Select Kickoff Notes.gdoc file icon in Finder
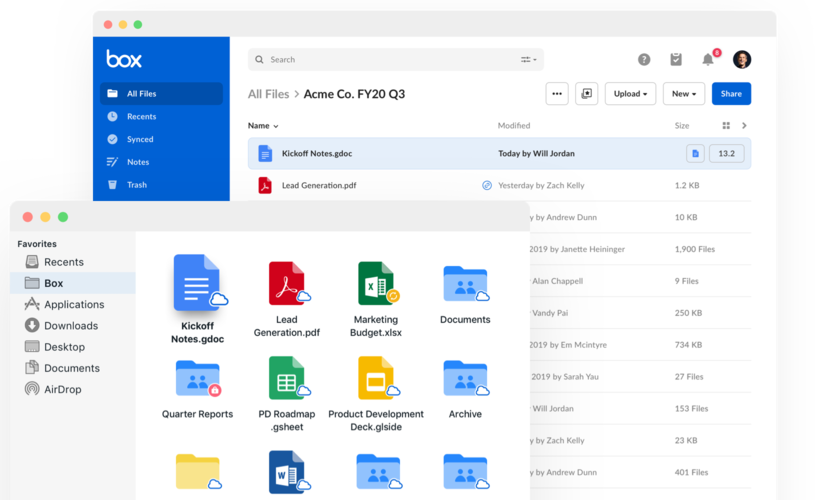The image size is (823, 500). [197, 283]
